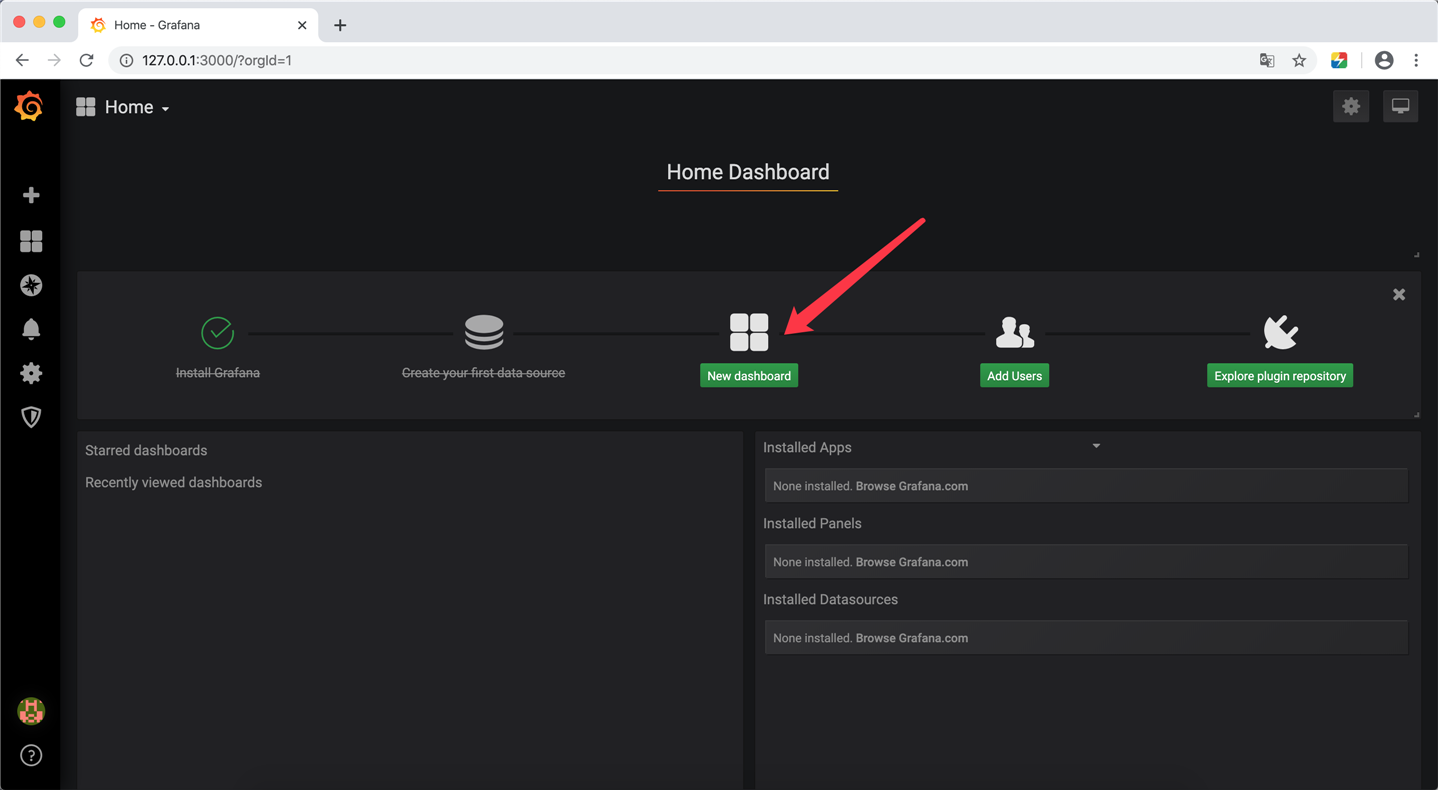Bookmark this page with the star icon
This screenshot has height=790, width=1438.
pos(1299,60)
